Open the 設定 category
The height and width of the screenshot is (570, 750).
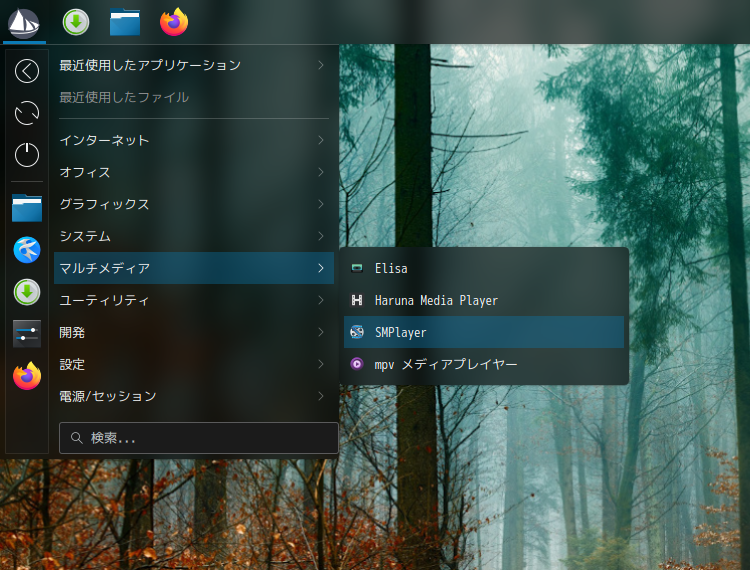194,364
